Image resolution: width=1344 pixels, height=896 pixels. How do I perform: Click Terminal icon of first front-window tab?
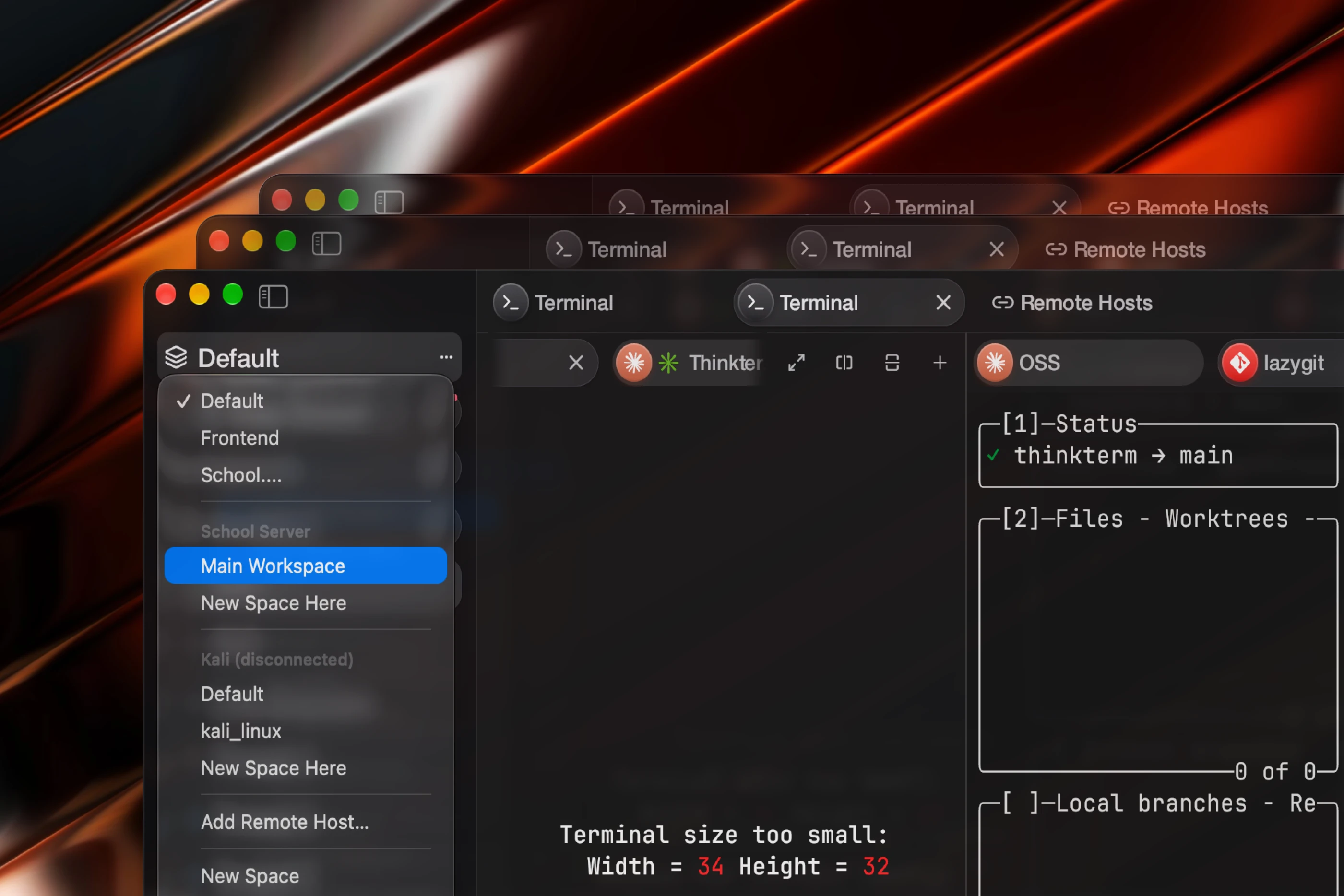click(x=511, y=302)
